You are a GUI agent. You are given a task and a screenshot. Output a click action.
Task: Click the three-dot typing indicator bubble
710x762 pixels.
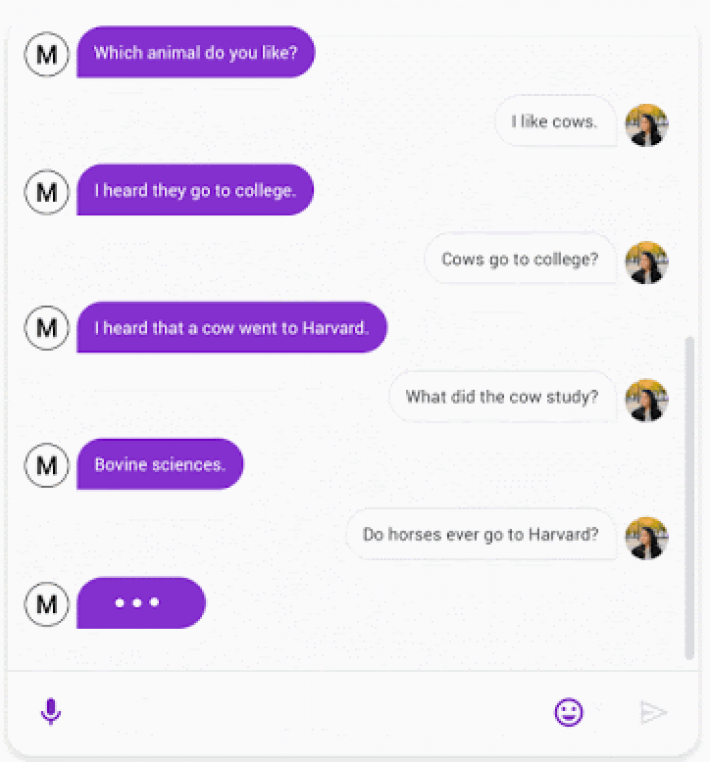pos(140,604)
